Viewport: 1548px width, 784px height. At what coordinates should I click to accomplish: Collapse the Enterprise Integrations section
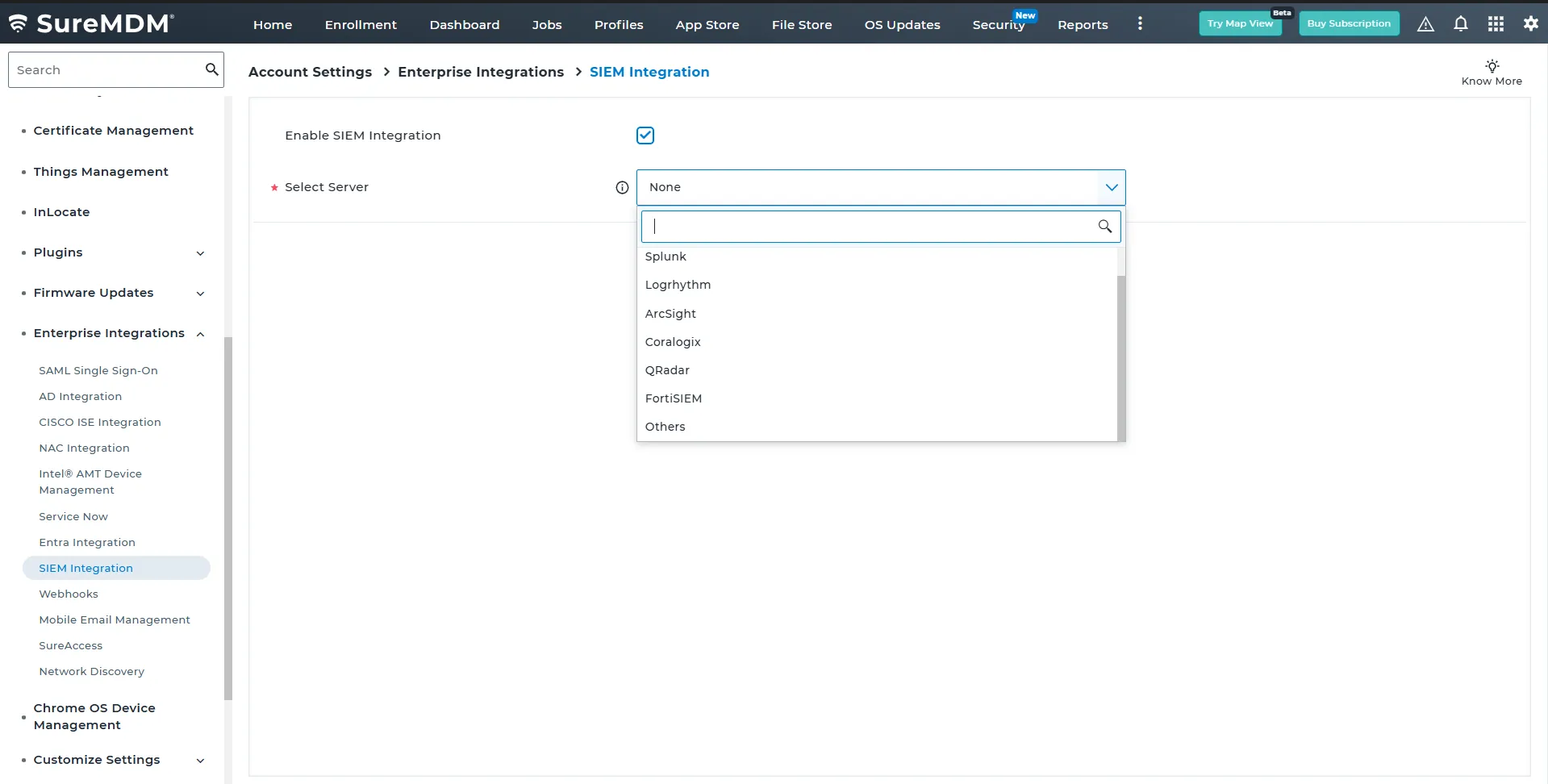[200, 334]
